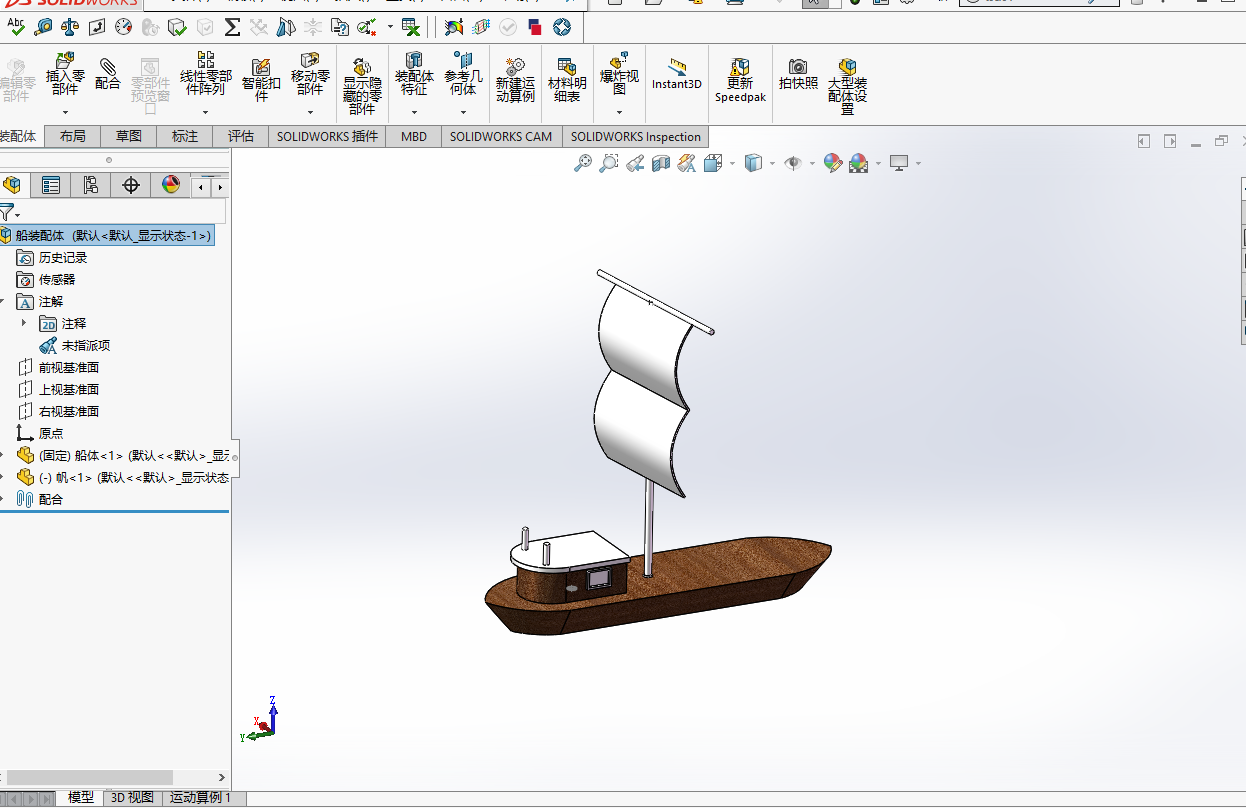The height and width of the screenshot is (808, 1246).
Task: Click Assembly Features (装配体特征)
Action: pyautogui.click(x=414, y=75)
